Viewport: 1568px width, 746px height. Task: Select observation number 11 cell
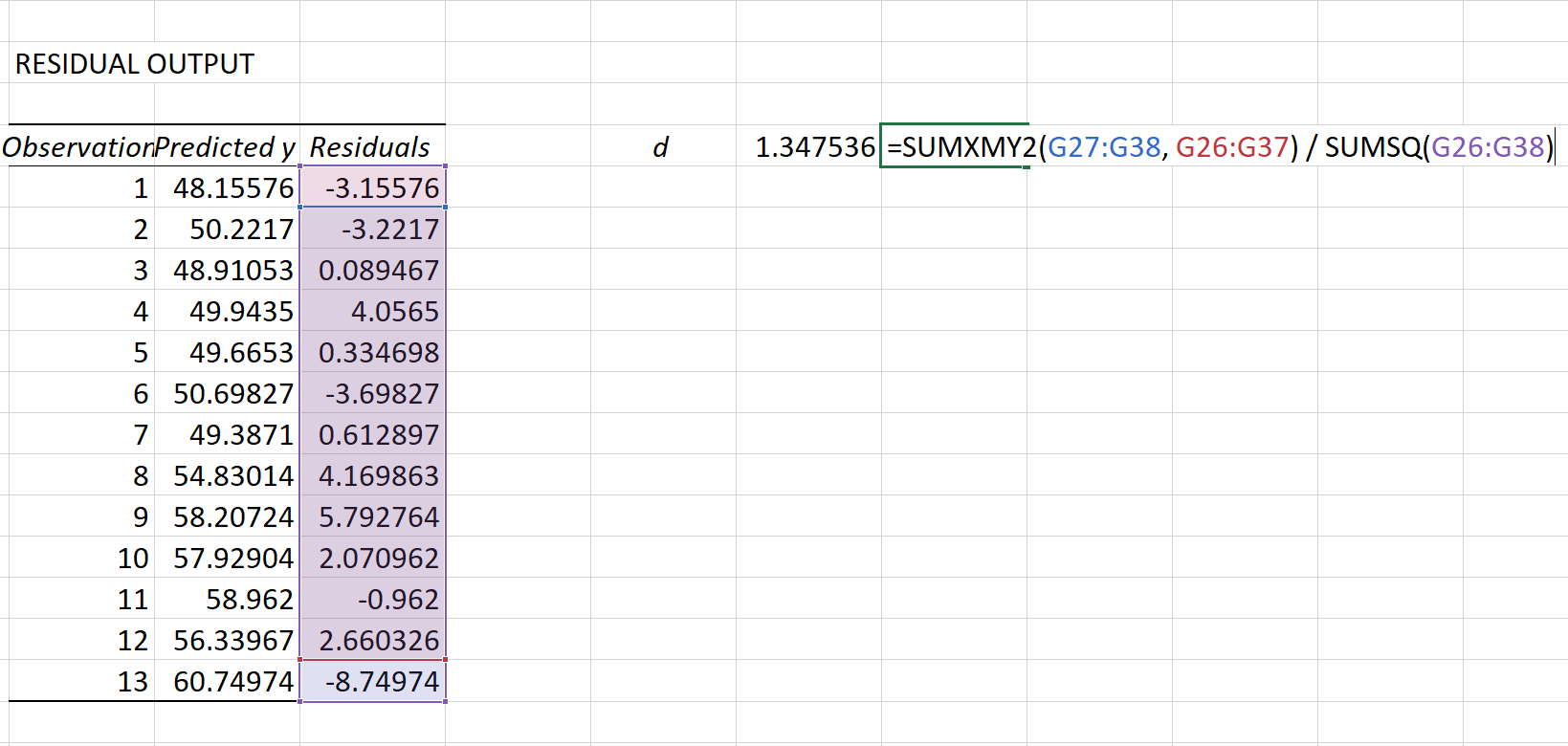click(x=81, y=599)
